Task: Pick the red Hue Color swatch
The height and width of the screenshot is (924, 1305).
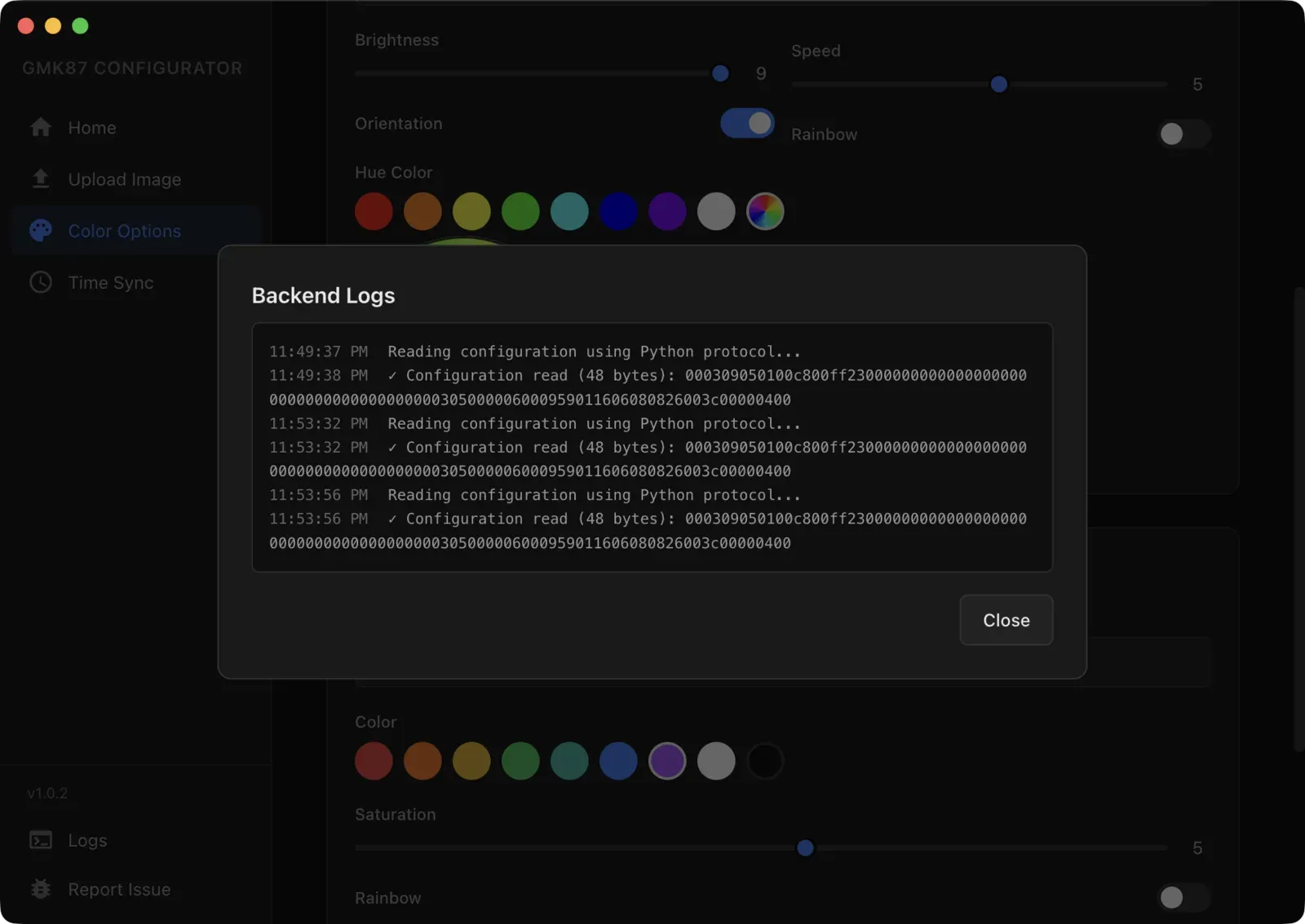Action: tap(374, 211)
